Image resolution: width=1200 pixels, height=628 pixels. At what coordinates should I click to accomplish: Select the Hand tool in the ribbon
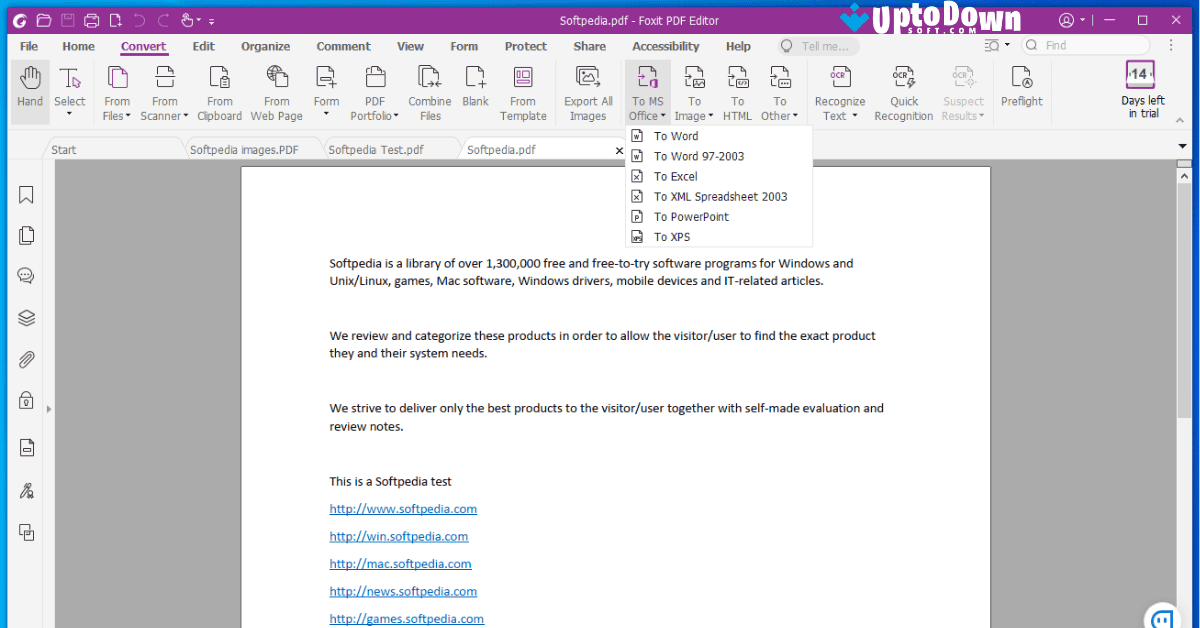click(29, 90)
